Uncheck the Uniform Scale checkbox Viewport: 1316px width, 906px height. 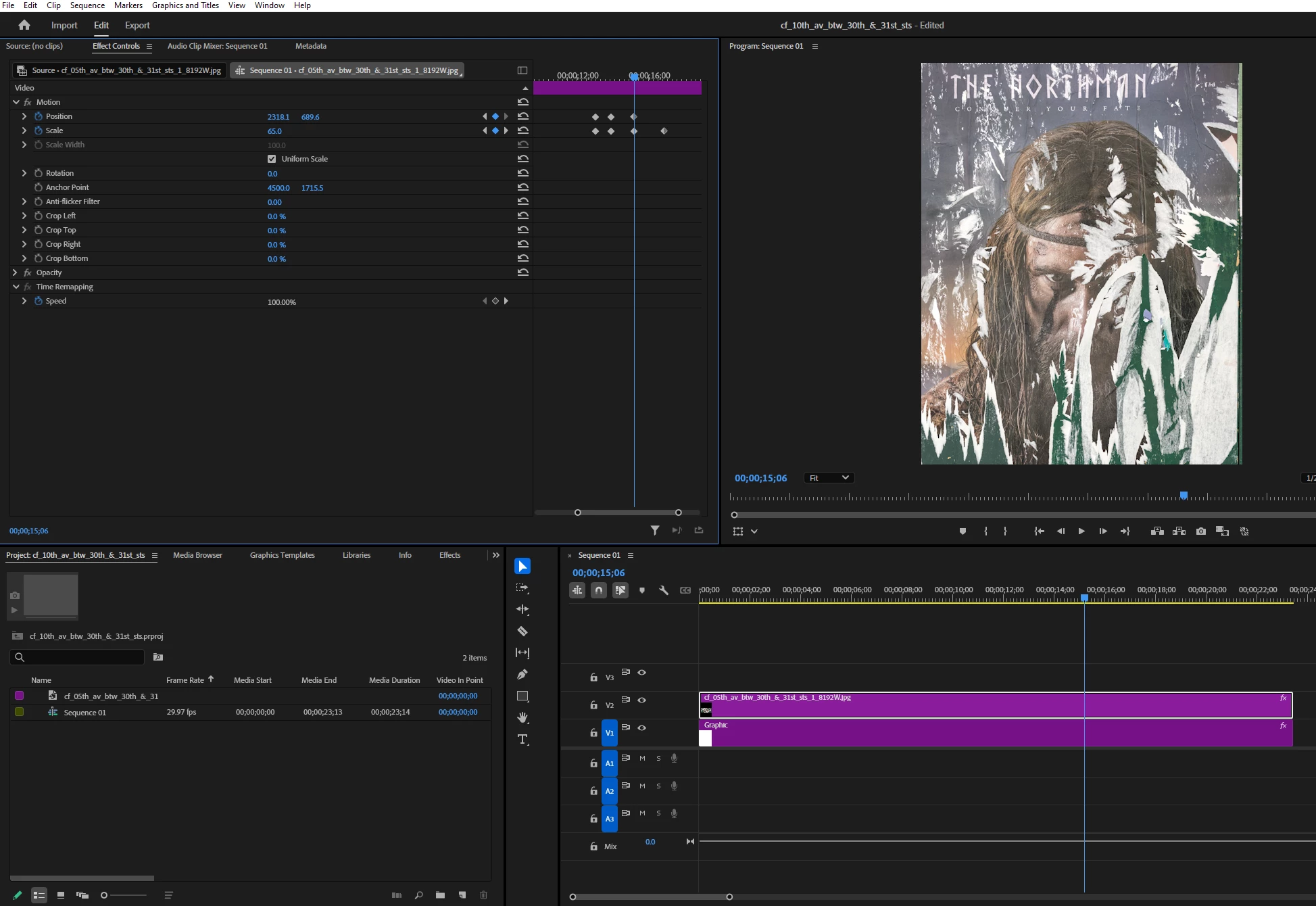point(272,159)
